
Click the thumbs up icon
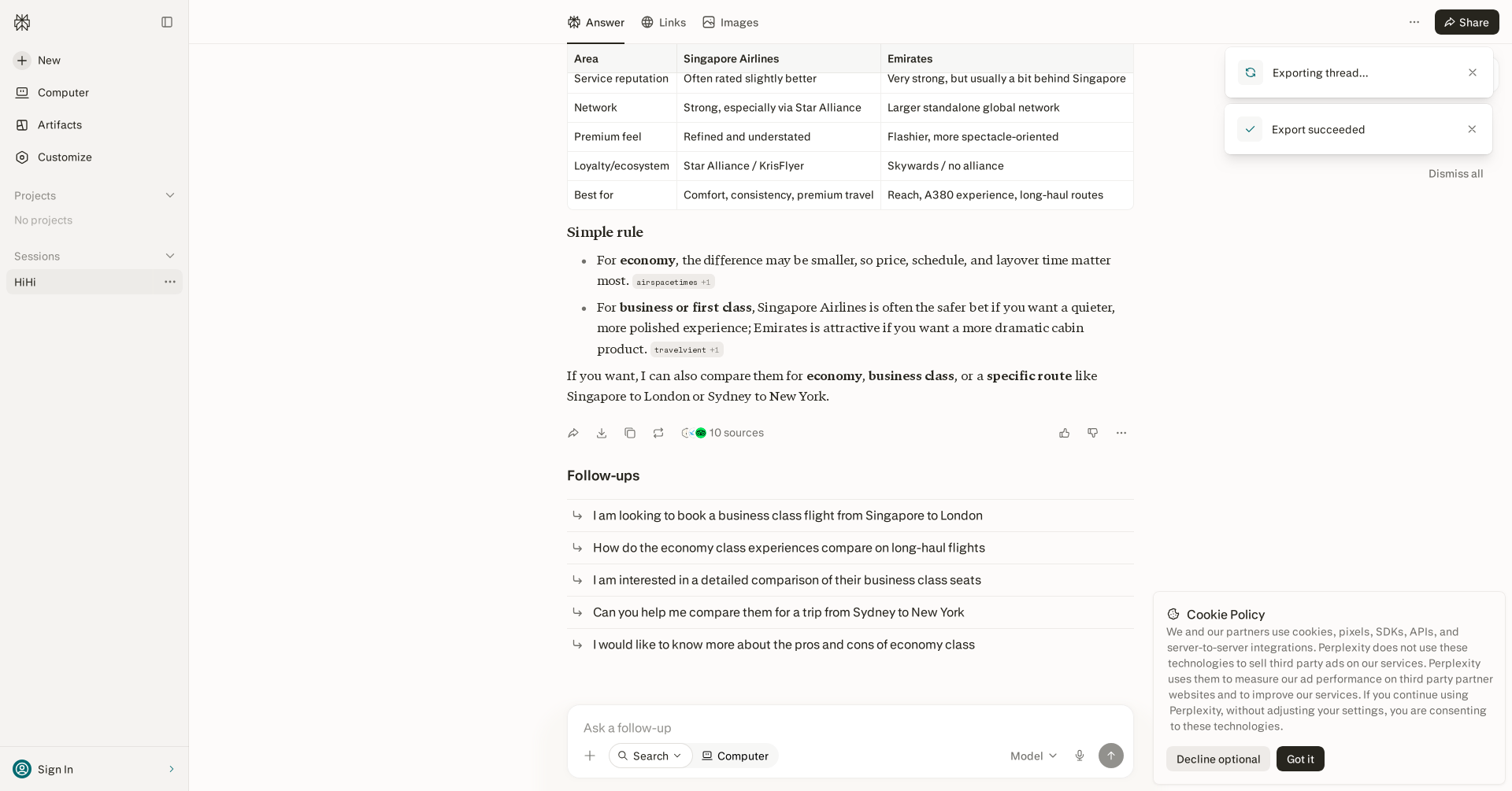[x=1065, y=433]
